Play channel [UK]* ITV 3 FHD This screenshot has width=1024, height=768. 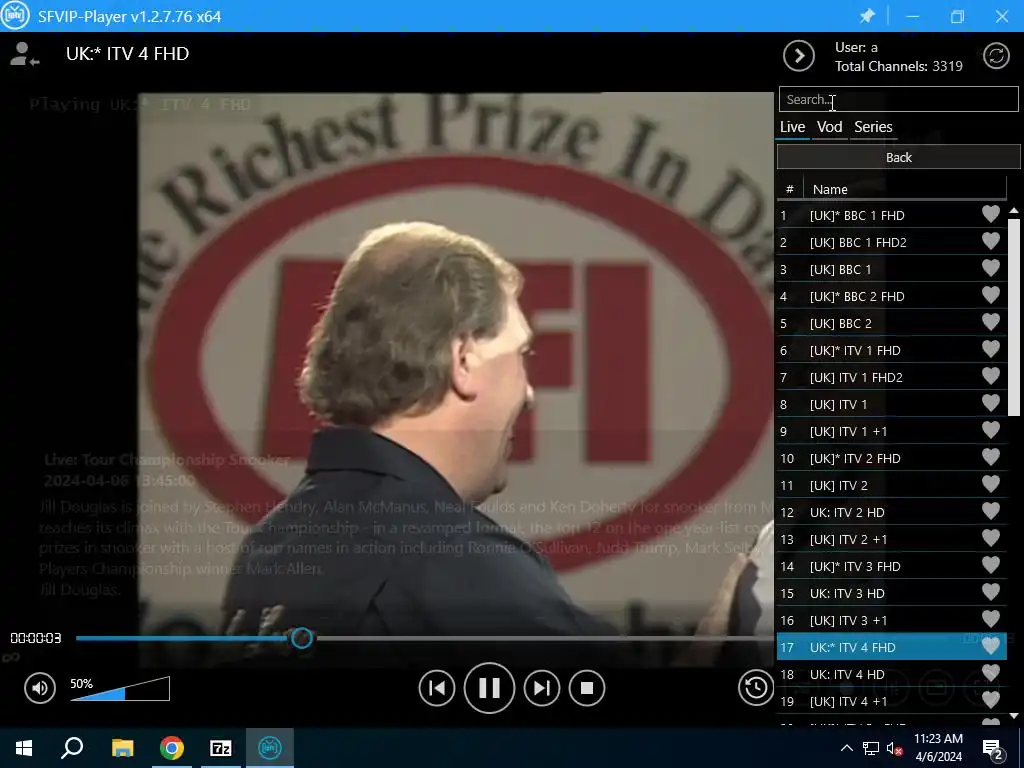891,566
